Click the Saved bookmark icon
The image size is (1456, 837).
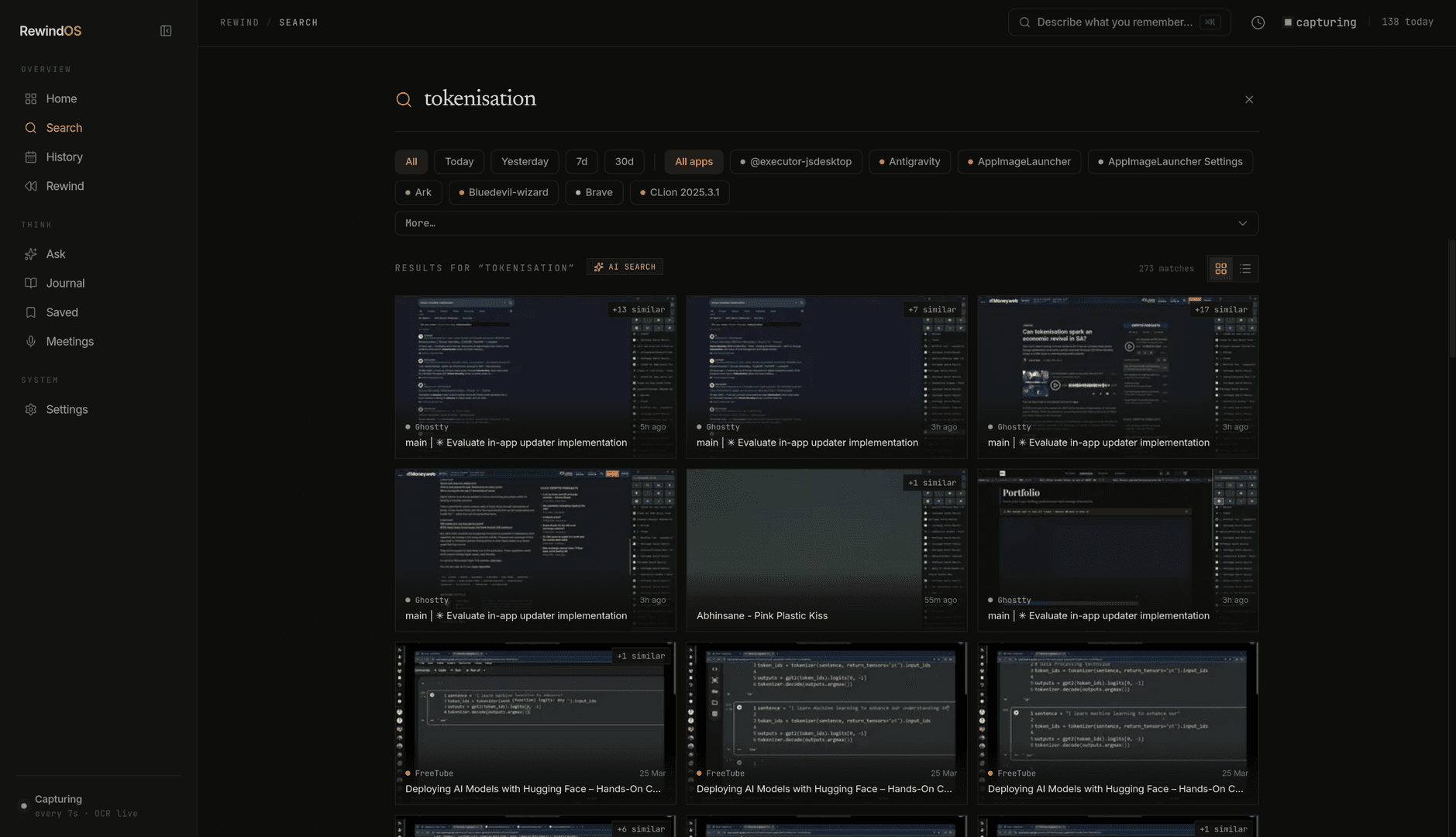31,312
